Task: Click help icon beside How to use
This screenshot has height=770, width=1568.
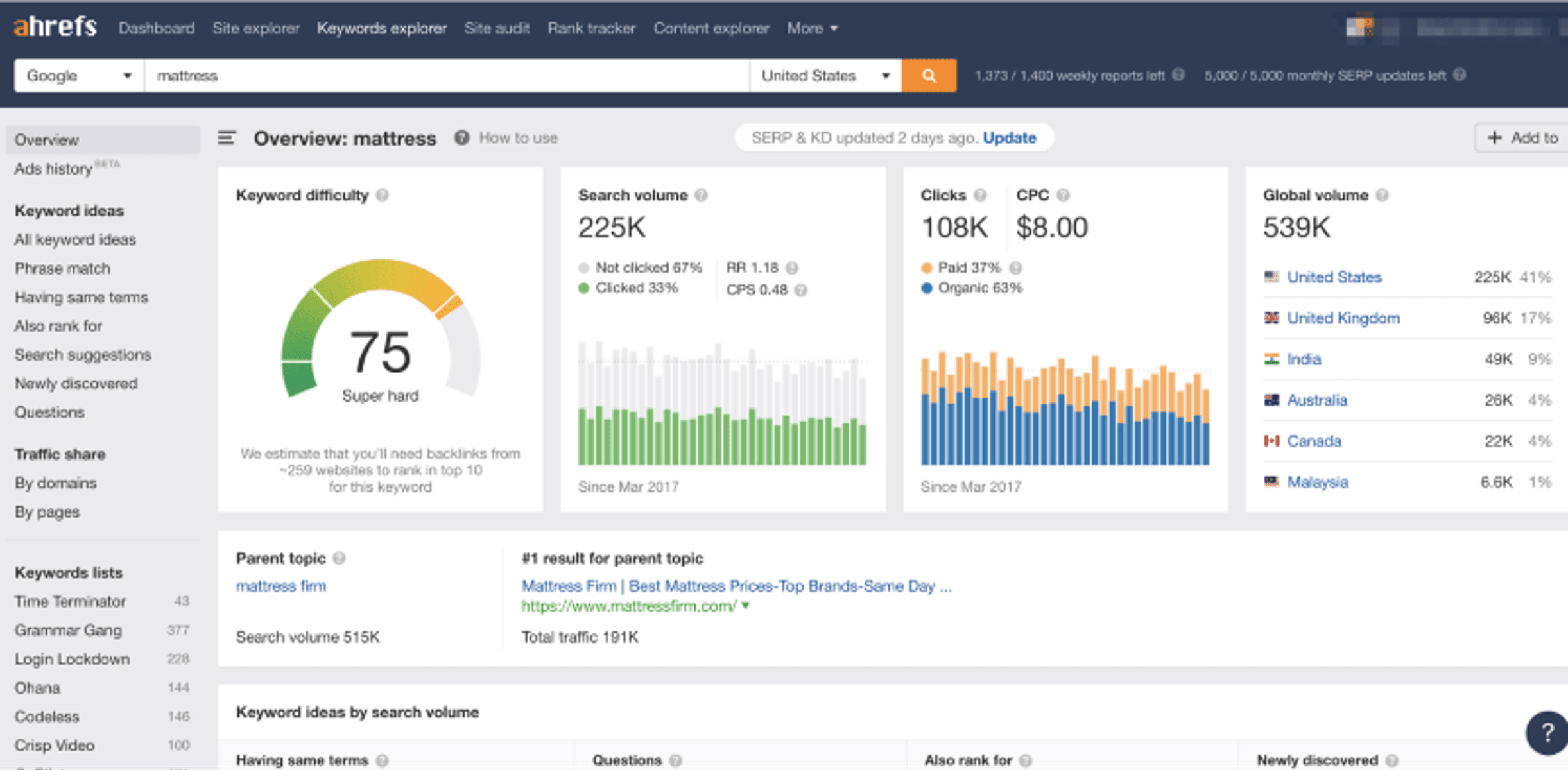Action: [x=461, y=138]
